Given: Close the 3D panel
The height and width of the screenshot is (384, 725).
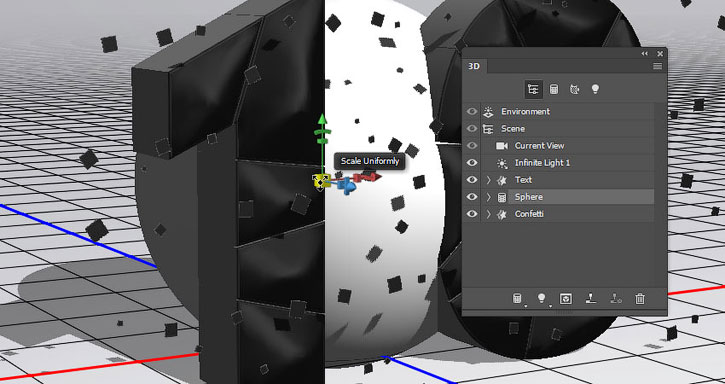Looking at the screenshot, I should pos(660,54).
